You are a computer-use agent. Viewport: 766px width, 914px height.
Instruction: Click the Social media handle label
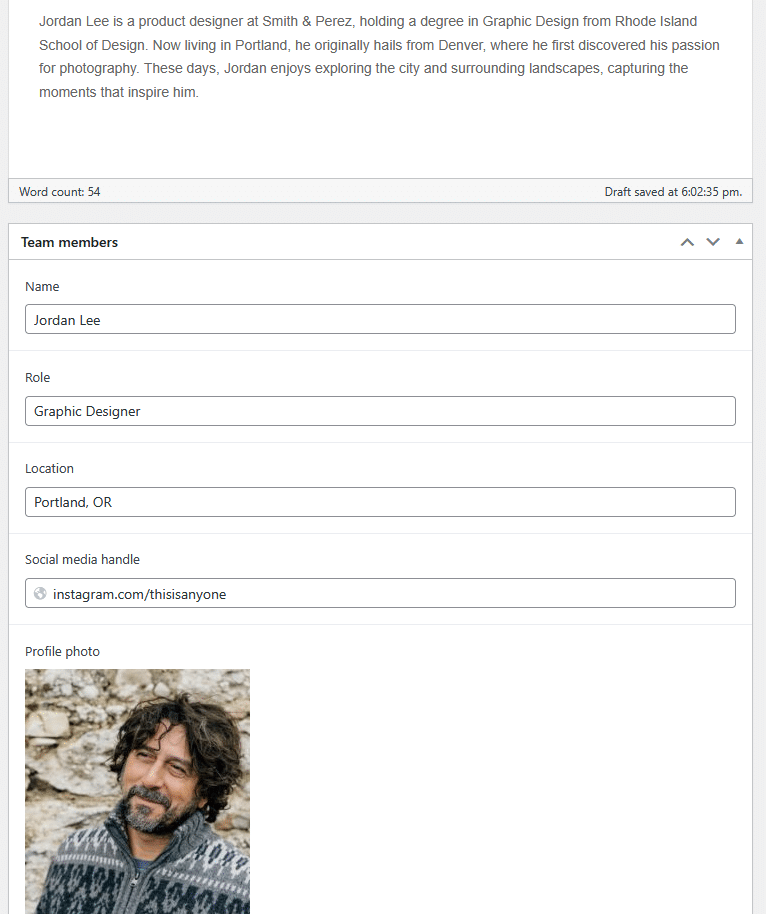tap(82, 559)
